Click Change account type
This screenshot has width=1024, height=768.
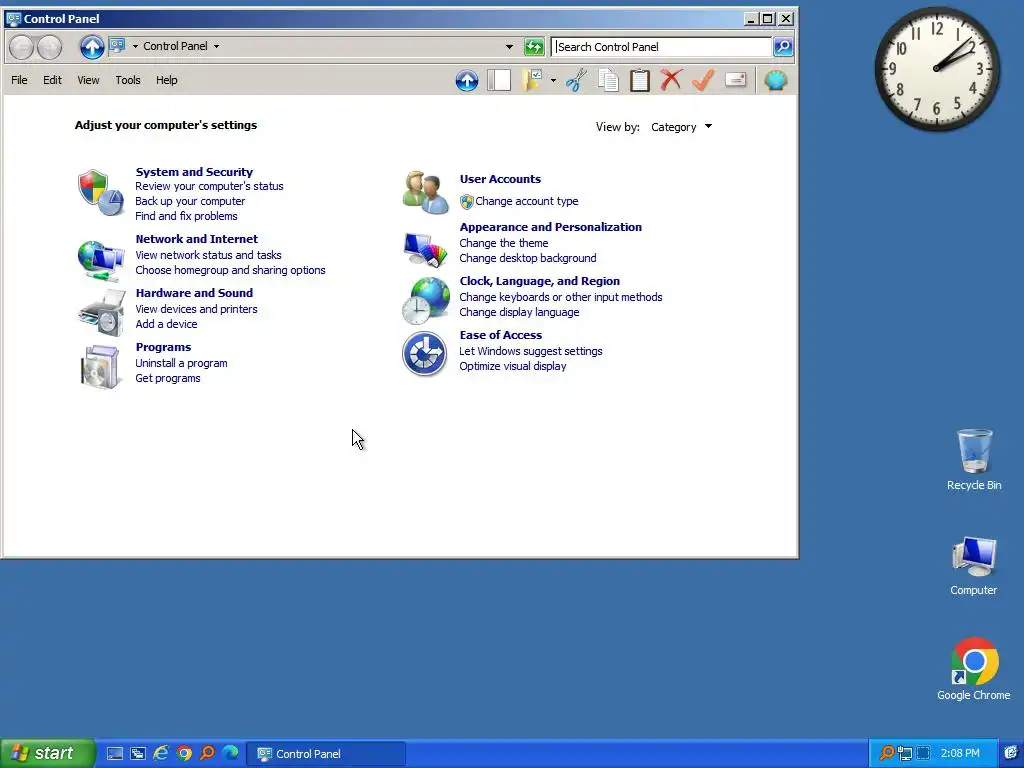pos(526,201)
